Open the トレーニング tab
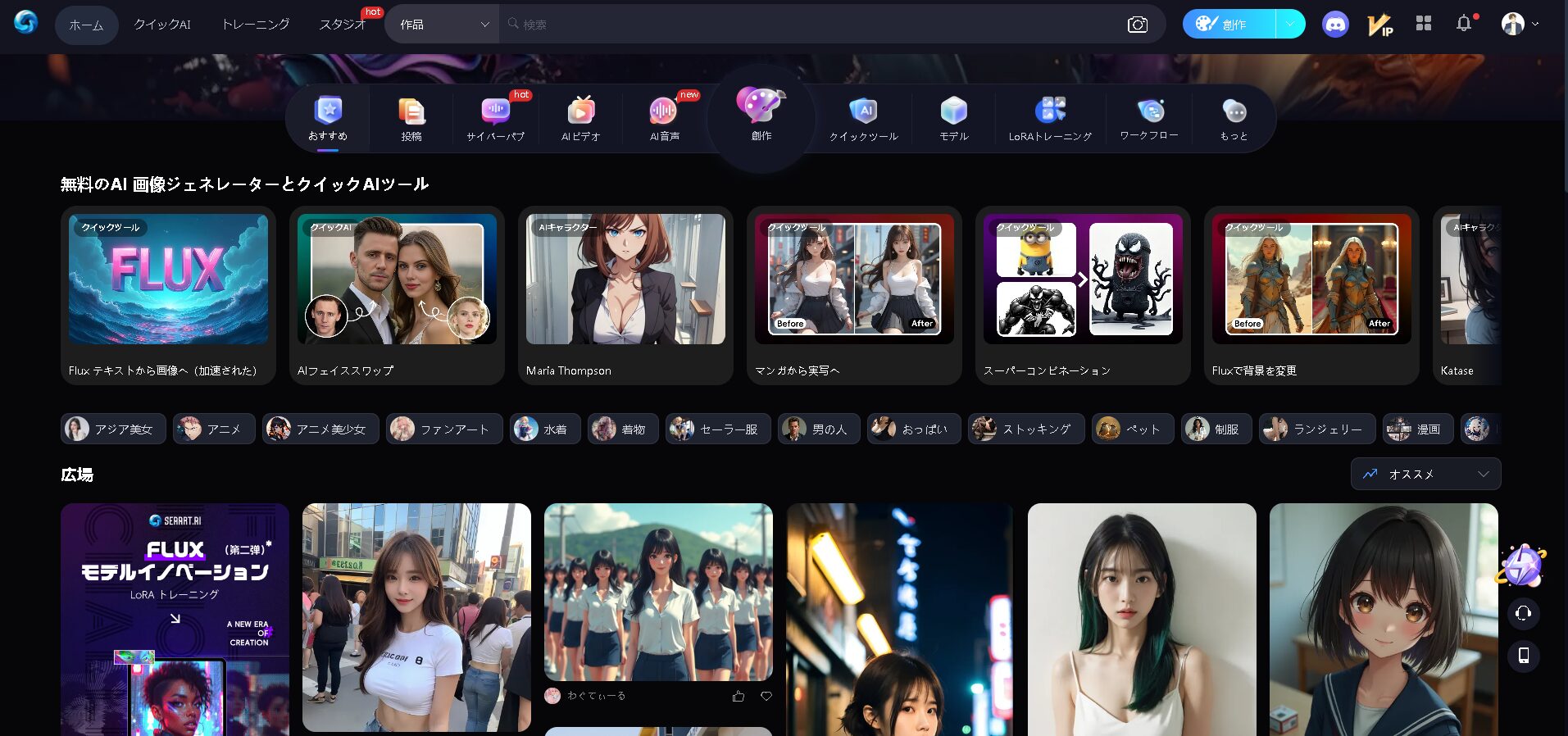The height and width of the screenshot is (736, 1568). coord(256,25)
